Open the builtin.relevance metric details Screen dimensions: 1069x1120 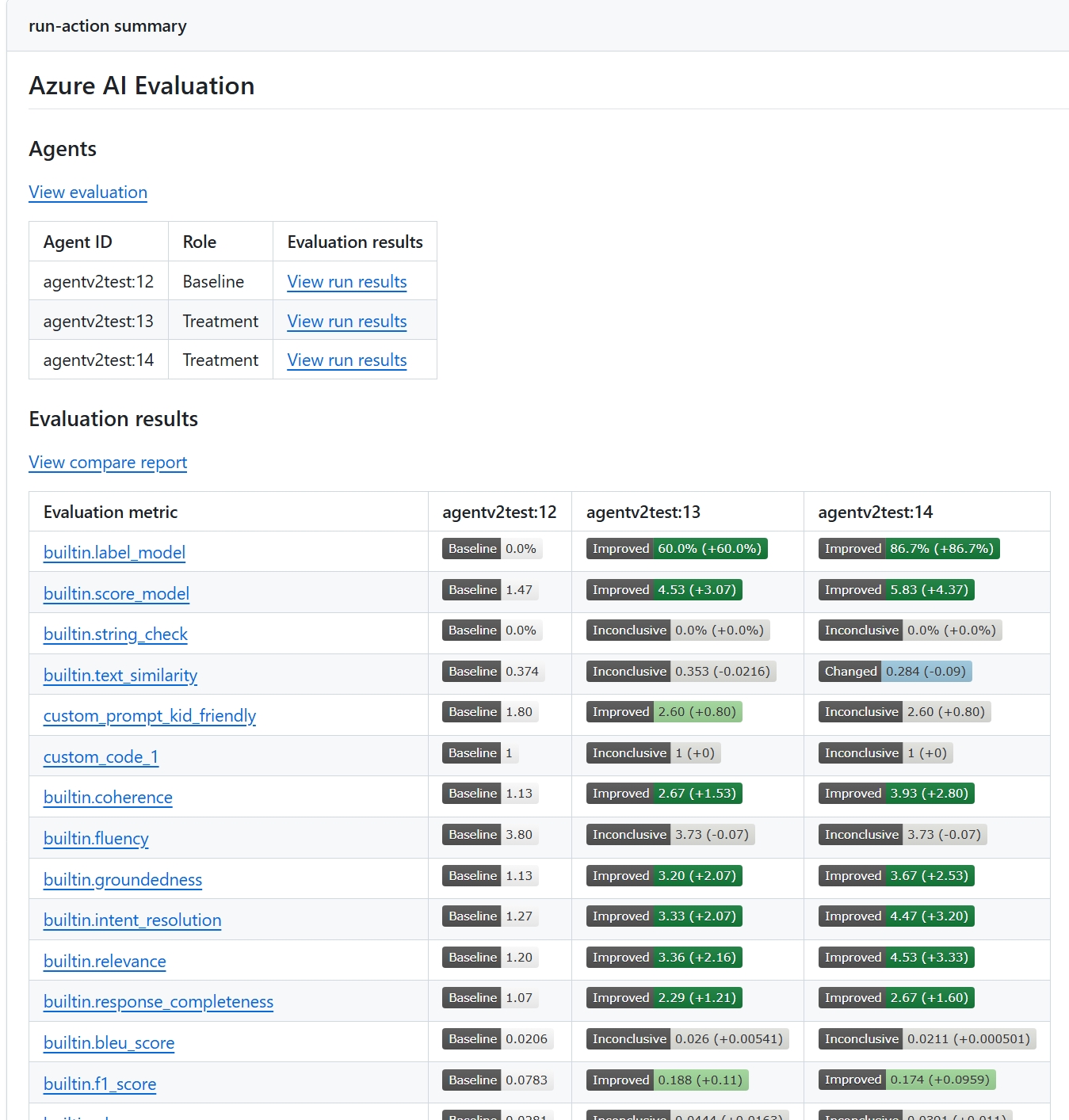[x=105, y=962]
